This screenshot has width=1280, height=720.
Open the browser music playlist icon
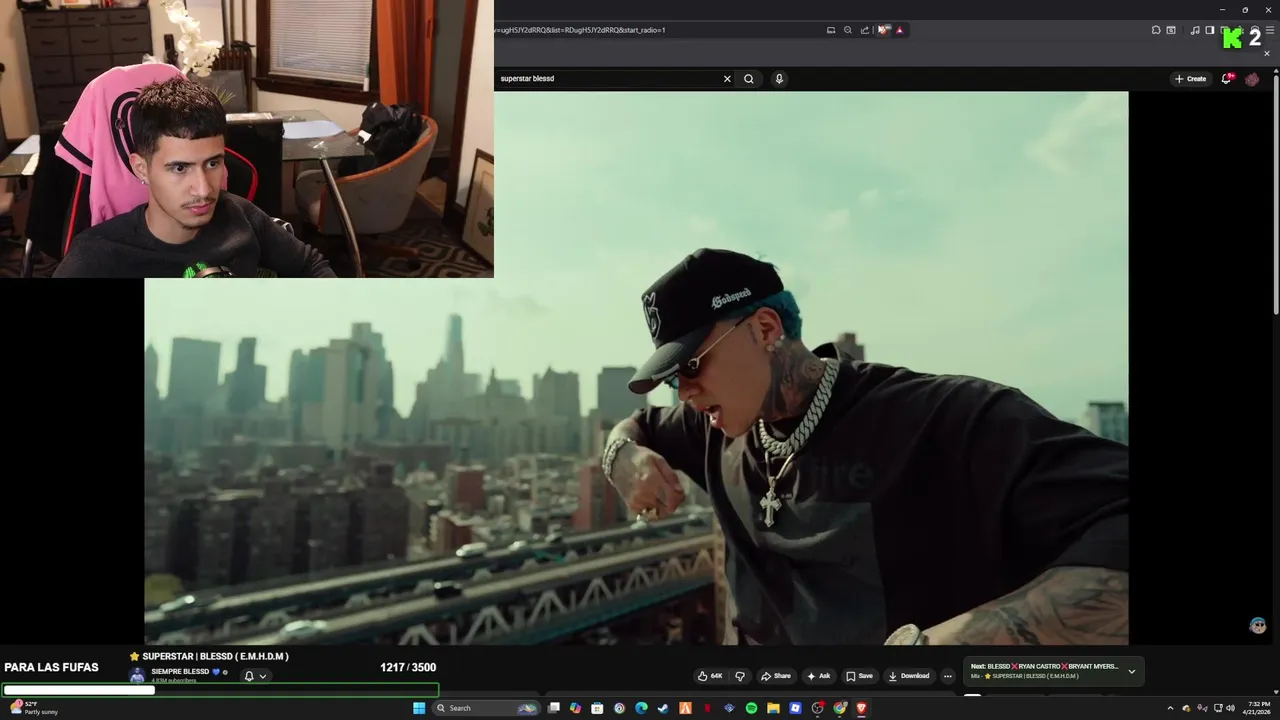click(x=1195, y=30)
